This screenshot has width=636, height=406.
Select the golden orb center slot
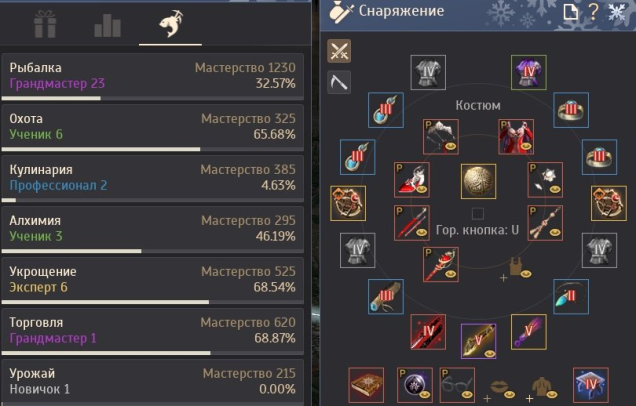[478, 181]
